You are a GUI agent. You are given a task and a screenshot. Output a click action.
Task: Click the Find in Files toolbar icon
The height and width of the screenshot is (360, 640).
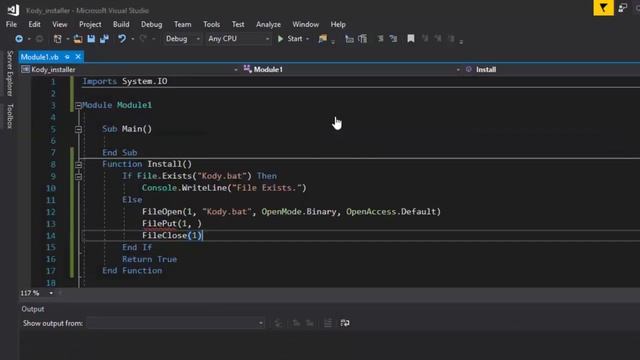click(322, 39)
